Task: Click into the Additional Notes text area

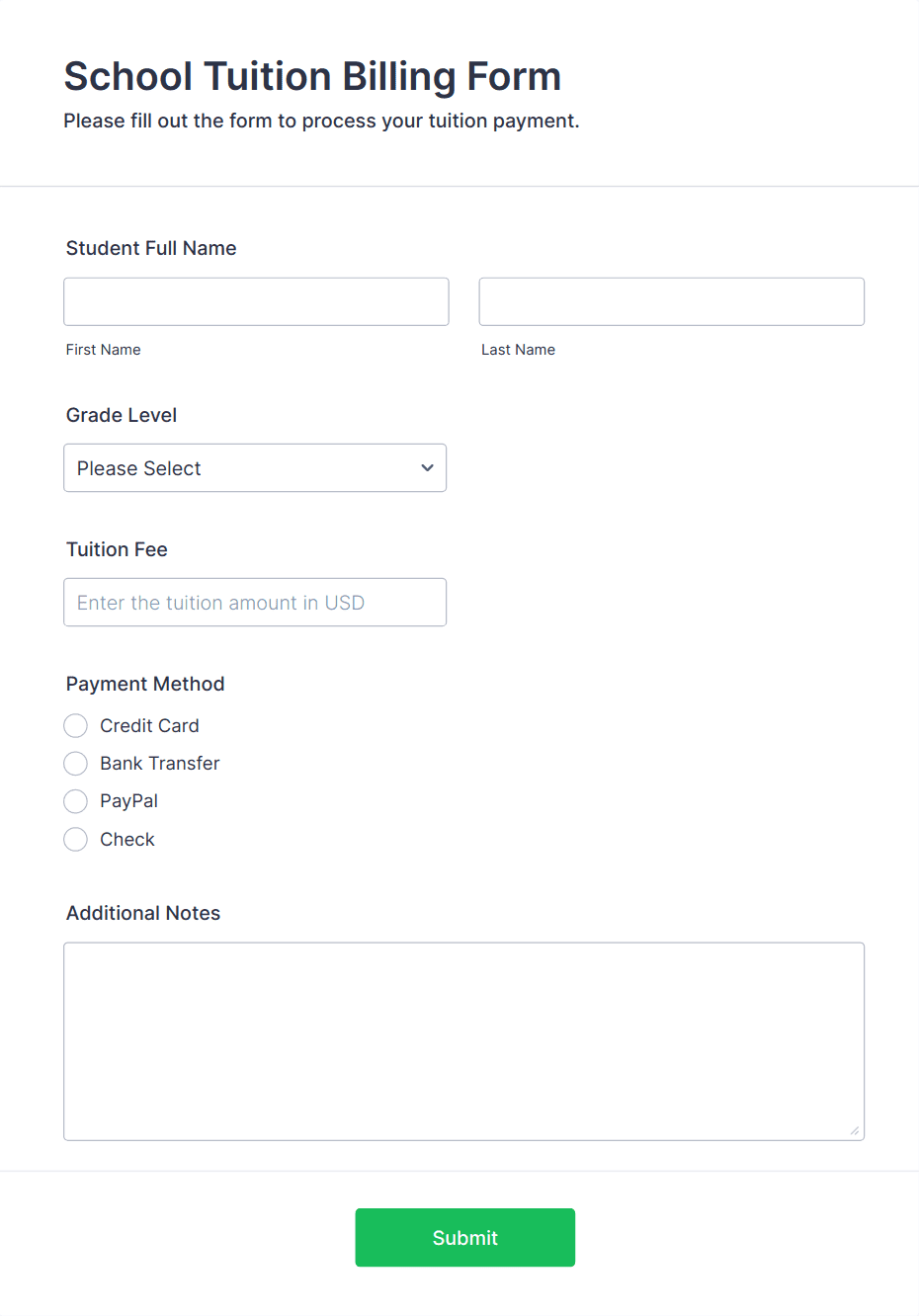Action: tap(464, 1037)
